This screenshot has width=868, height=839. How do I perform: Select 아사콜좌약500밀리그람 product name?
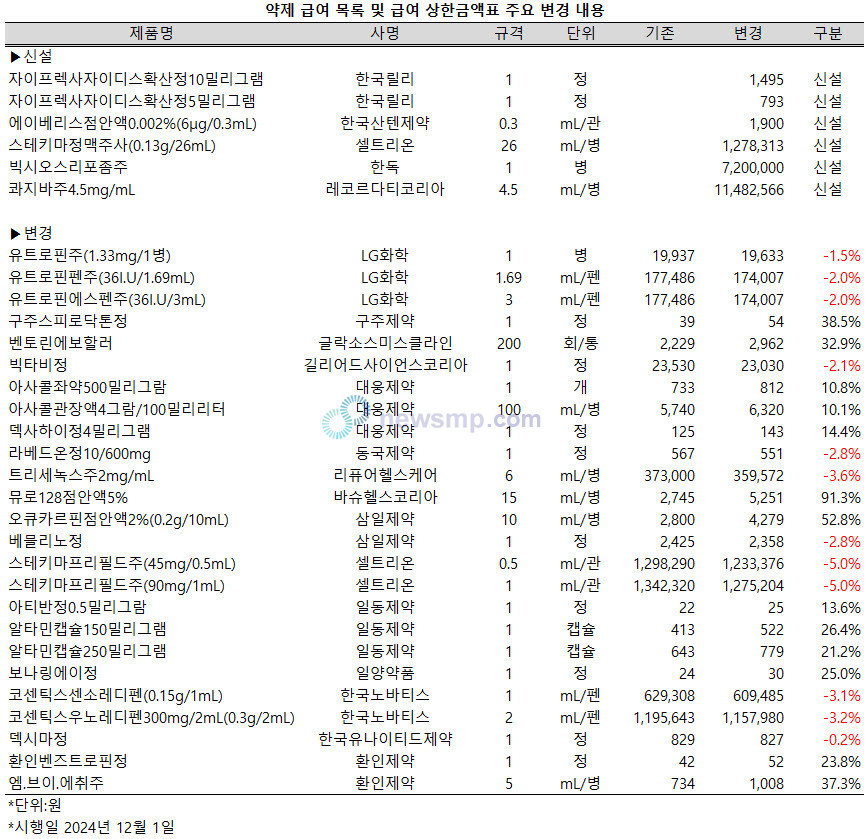pos(87,387)
